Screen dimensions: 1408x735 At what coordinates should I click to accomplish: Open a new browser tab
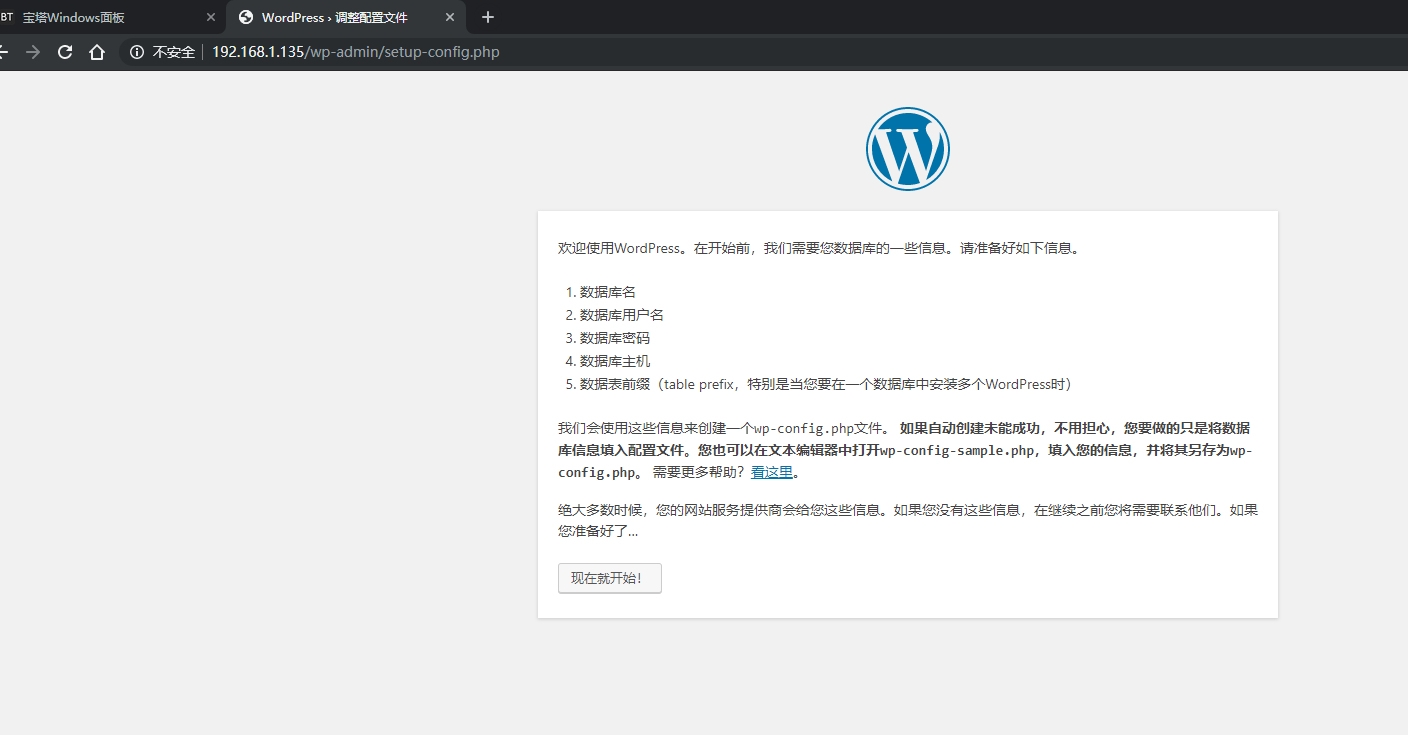488,17
